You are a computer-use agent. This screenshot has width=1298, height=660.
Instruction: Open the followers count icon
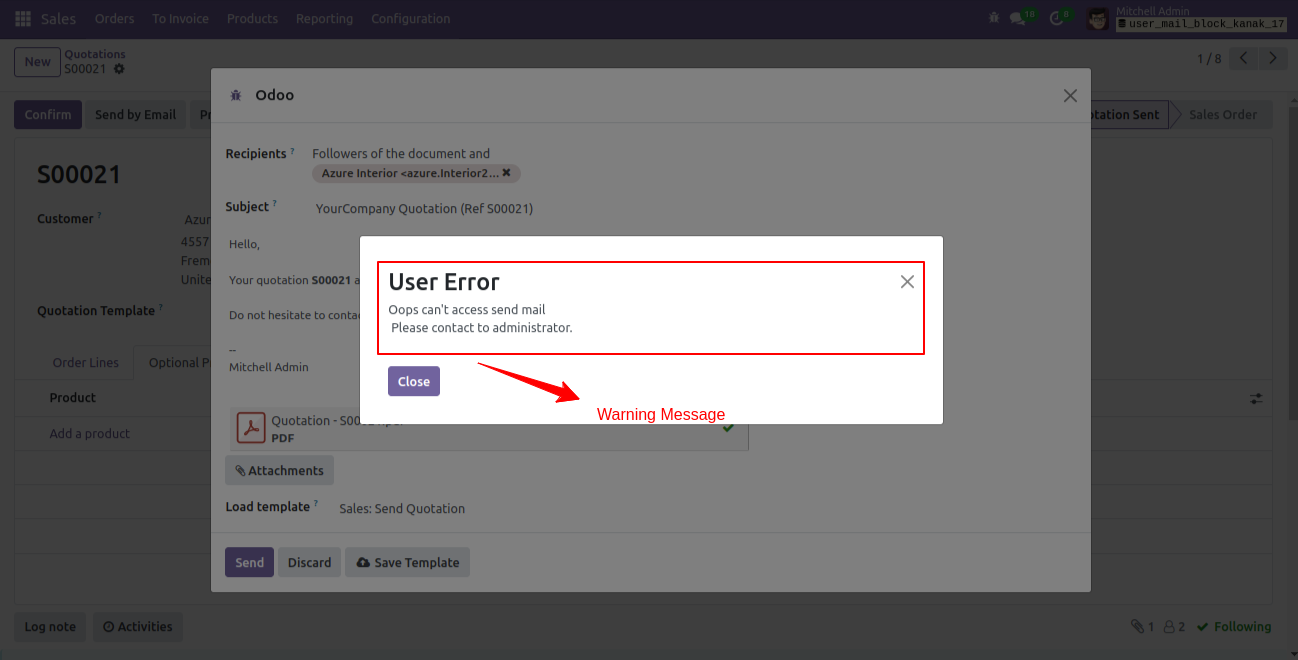[x=1174, y=627]
